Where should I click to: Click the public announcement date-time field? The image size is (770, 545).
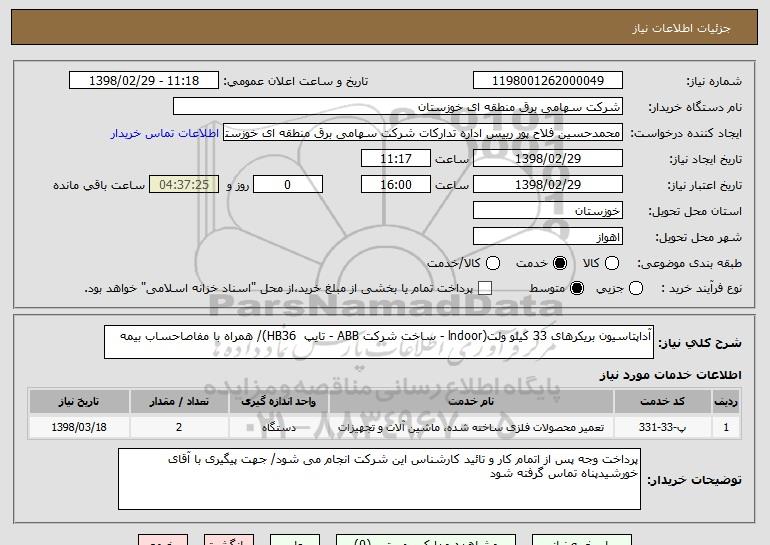(x=147, y=80)
